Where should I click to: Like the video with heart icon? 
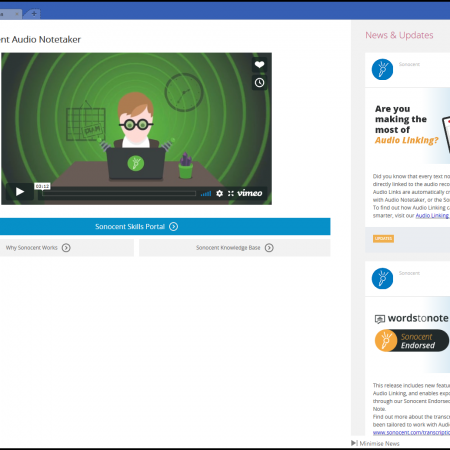[x=259, y=65]
